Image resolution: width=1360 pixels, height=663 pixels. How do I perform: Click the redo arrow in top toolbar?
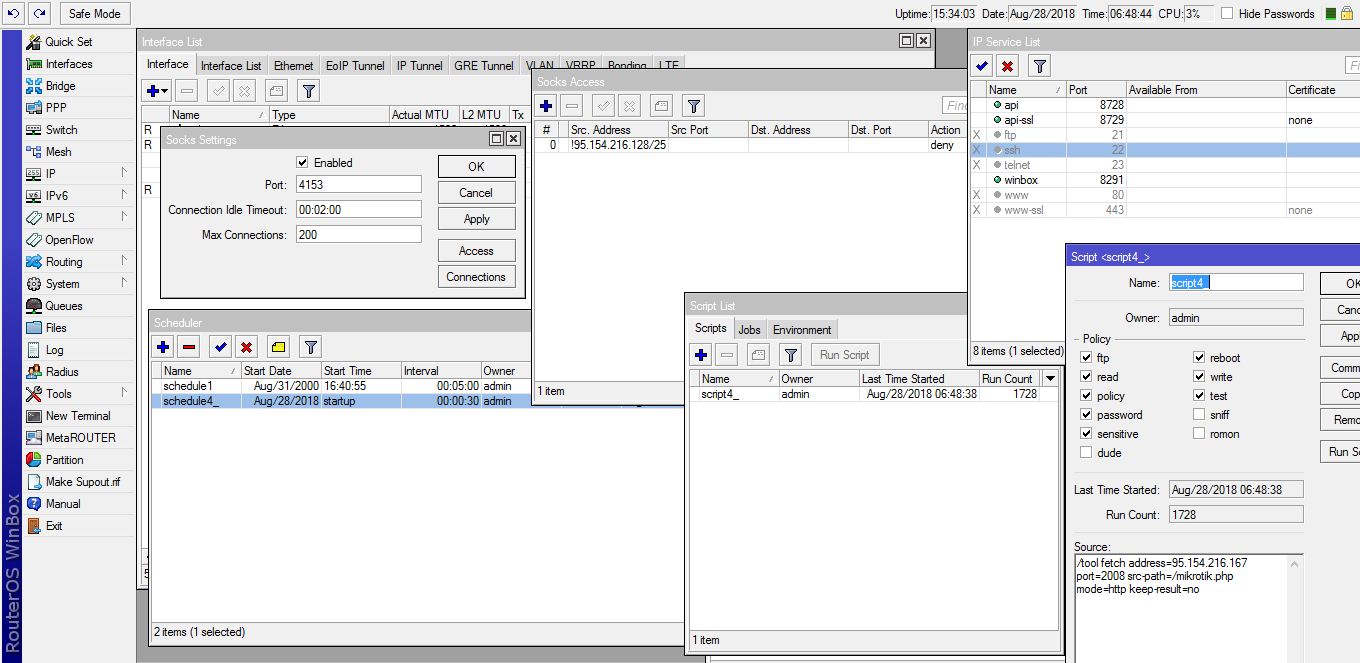click(39, 13)
